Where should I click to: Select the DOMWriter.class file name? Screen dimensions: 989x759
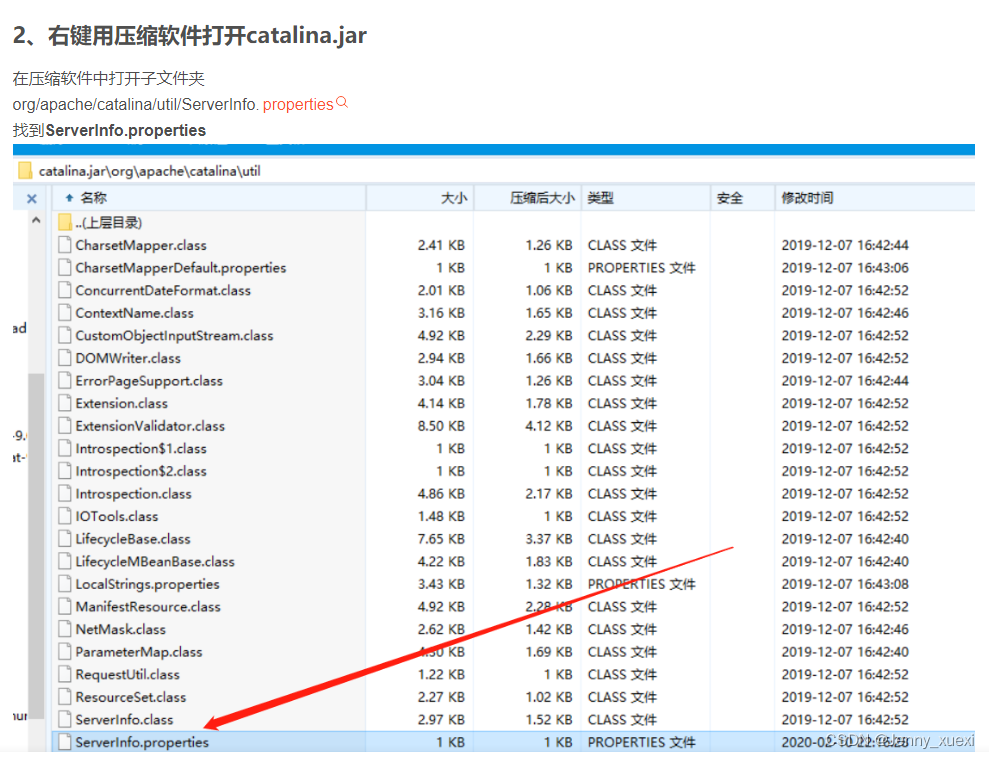click(x=128, y=358)
